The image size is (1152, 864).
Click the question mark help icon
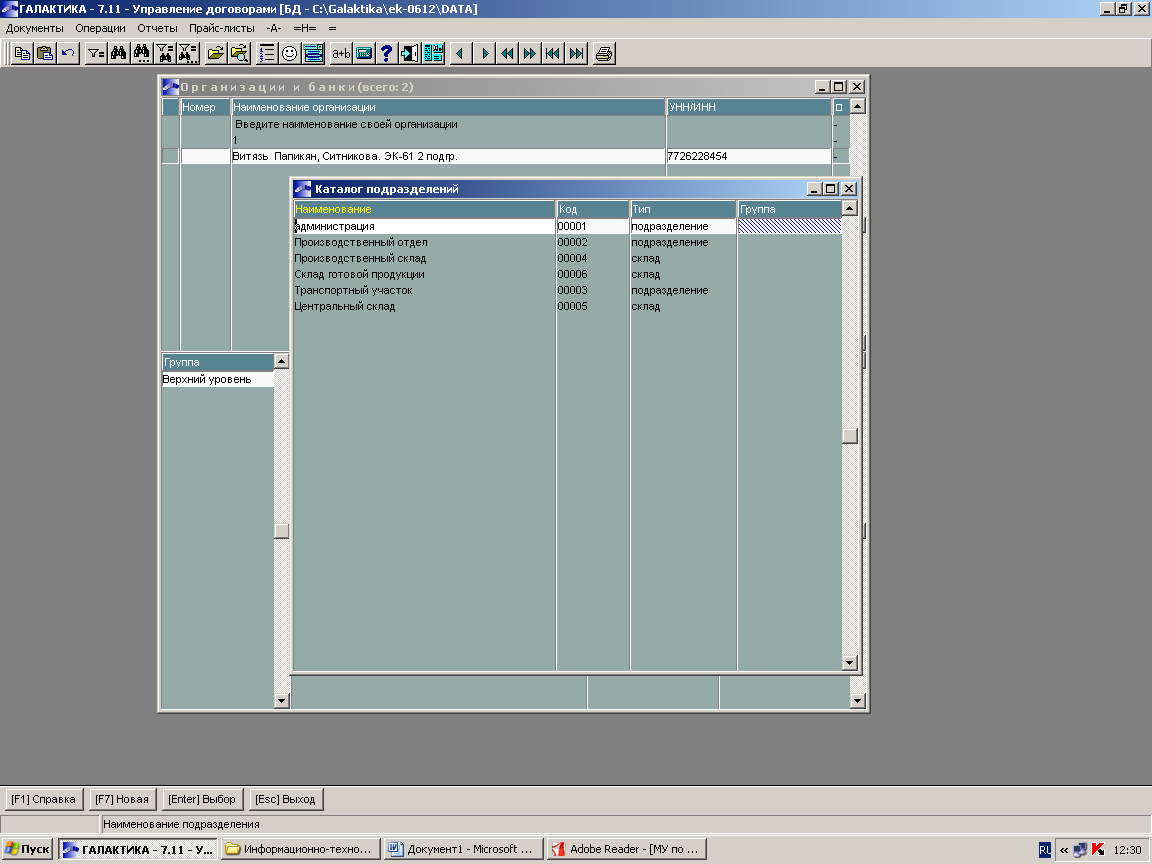(387, 53)
